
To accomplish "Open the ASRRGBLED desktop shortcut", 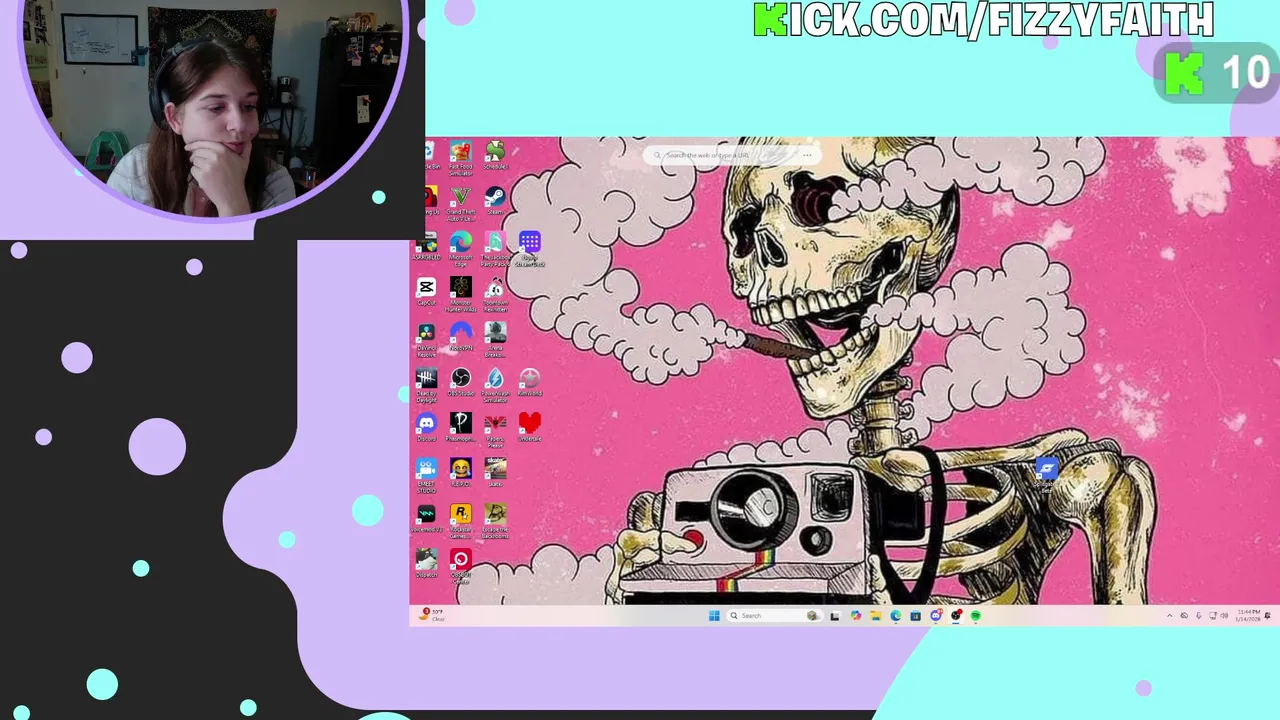I will 427,247.
